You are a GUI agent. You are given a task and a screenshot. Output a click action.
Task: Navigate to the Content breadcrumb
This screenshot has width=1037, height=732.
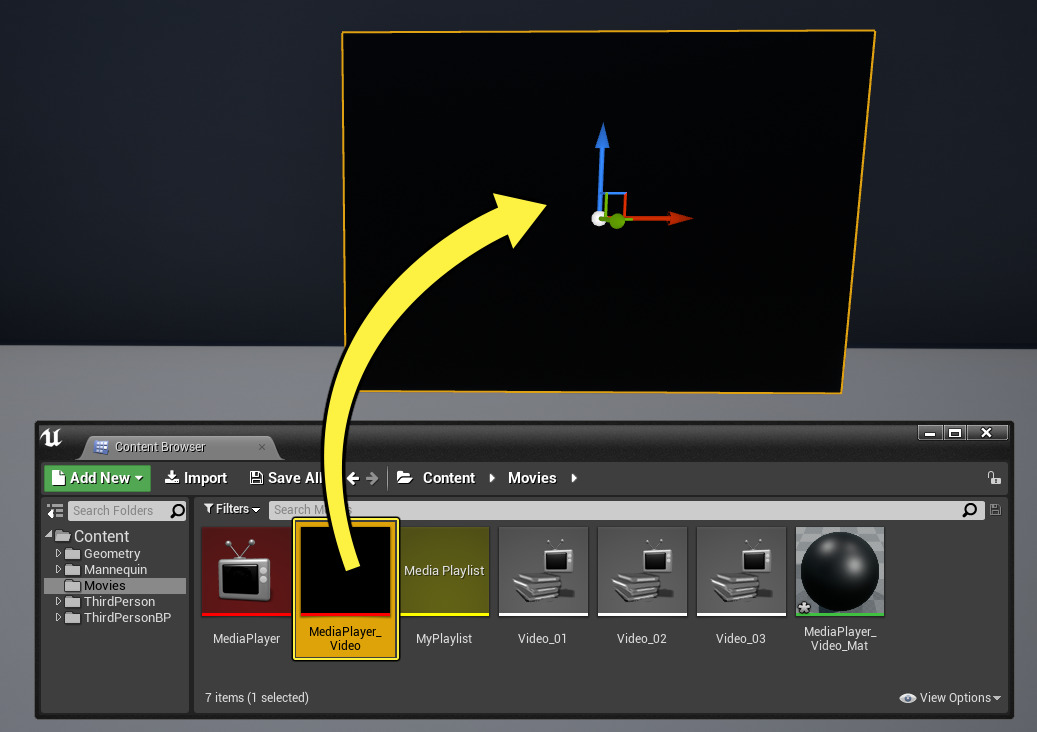point(448,478)
